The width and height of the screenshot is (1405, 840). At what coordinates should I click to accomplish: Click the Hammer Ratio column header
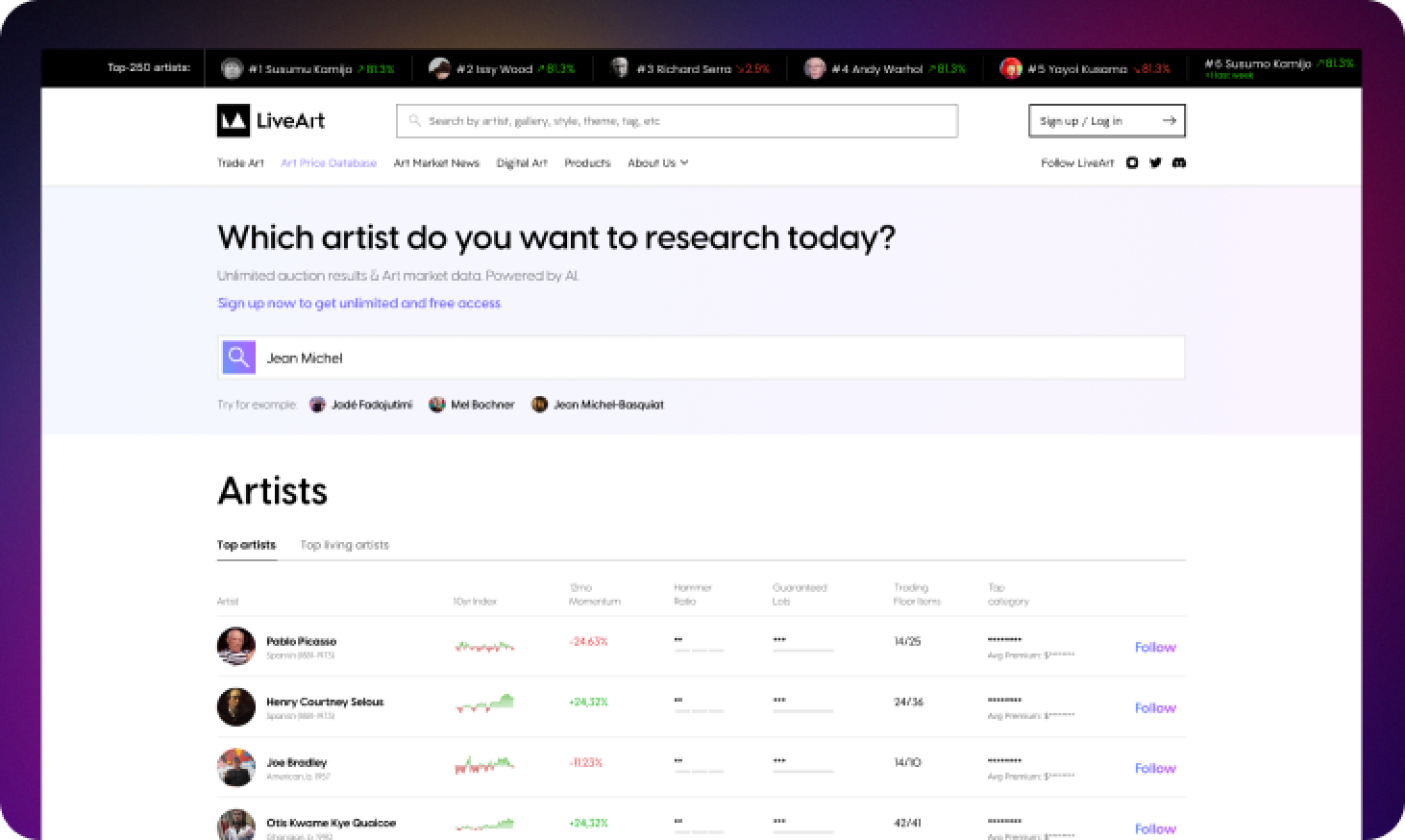(692, 594)
